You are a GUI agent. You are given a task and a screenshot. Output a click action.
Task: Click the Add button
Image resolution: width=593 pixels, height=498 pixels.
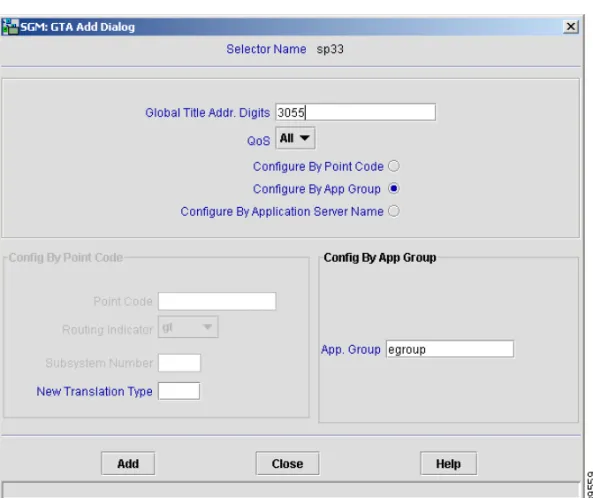point(128,464)
